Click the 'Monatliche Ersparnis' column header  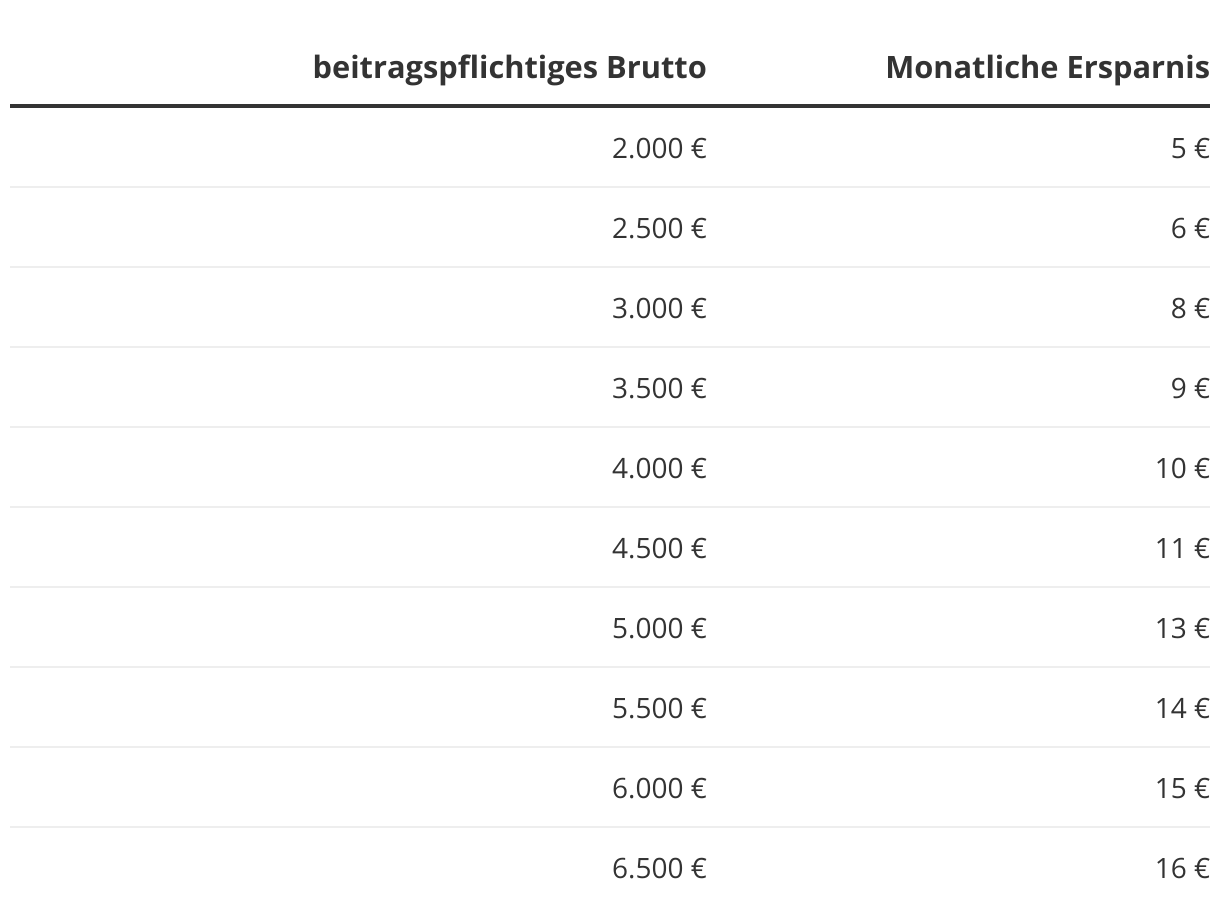coord(1047,67)
